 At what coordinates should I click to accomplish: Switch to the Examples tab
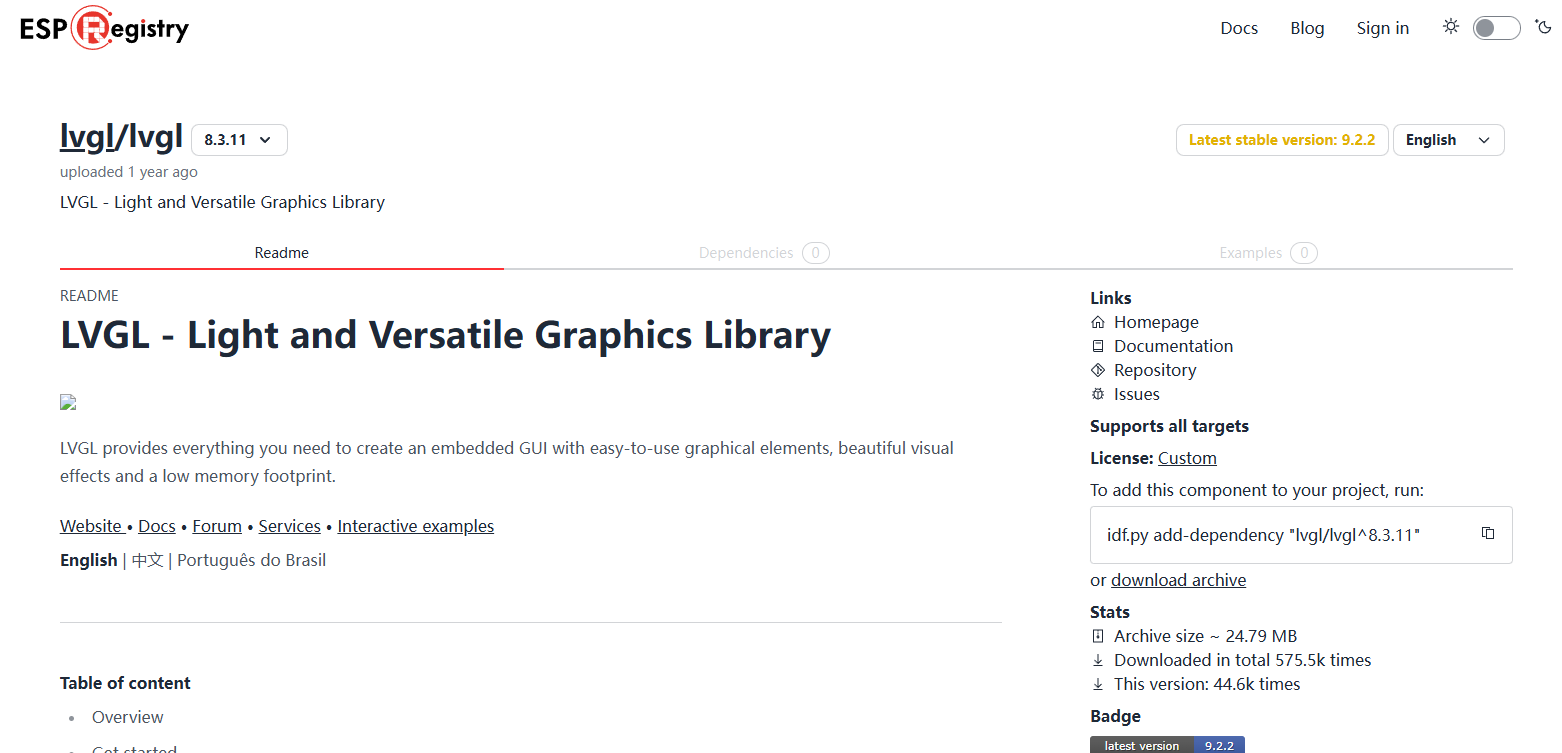pos(1268,253)
